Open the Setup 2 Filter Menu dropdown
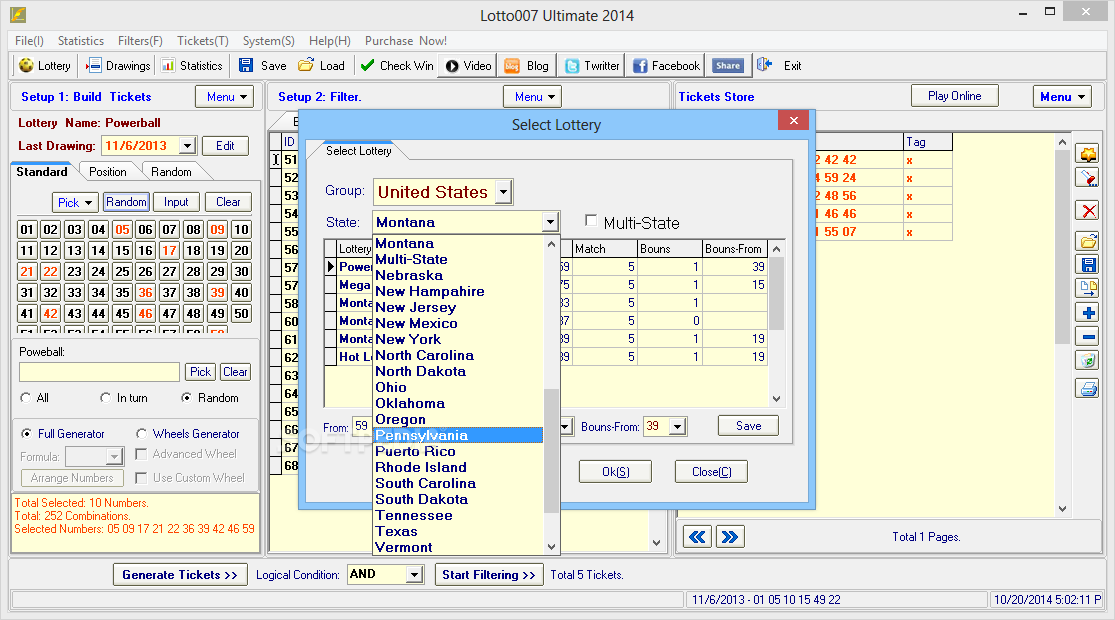Image resolution: width=1115 pixels, height=620 pixels. pyautogui.click(x=533, y=97)
